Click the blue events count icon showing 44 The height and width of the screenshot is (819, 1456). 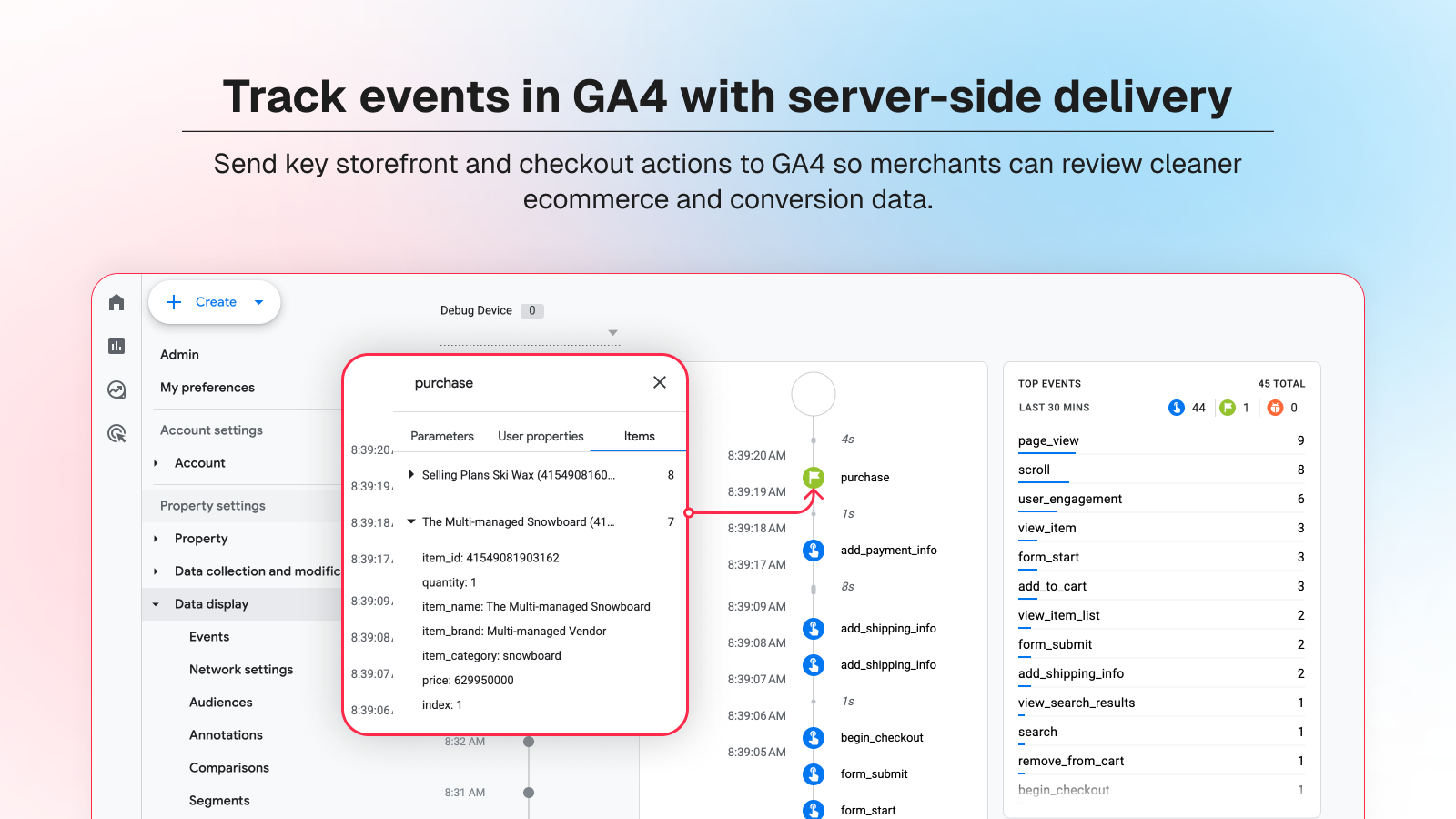pyautogui.click(x=1177, y=408)
